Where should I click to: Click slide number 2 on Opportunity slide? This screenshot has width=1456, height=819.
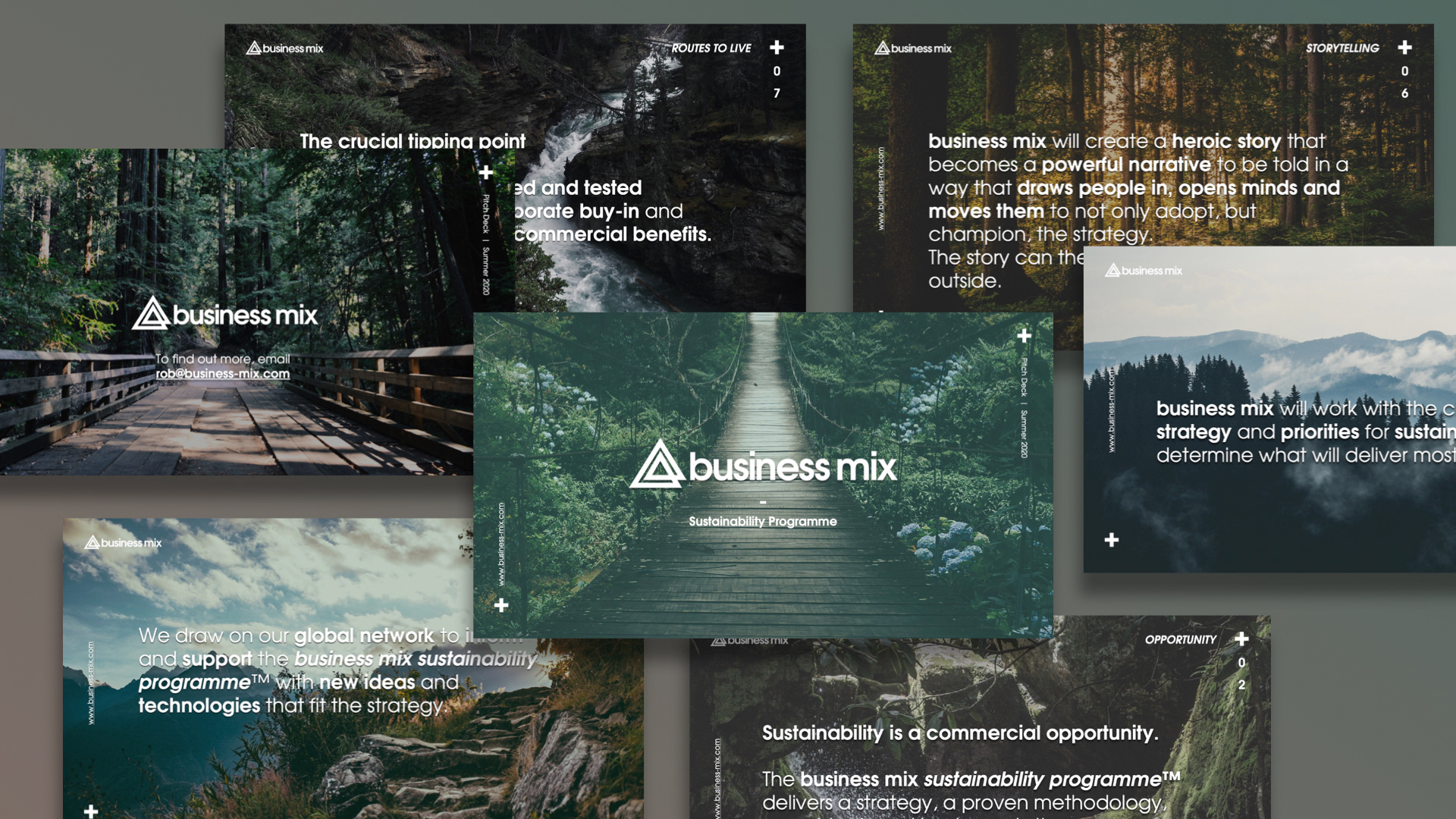(1241, 684)
